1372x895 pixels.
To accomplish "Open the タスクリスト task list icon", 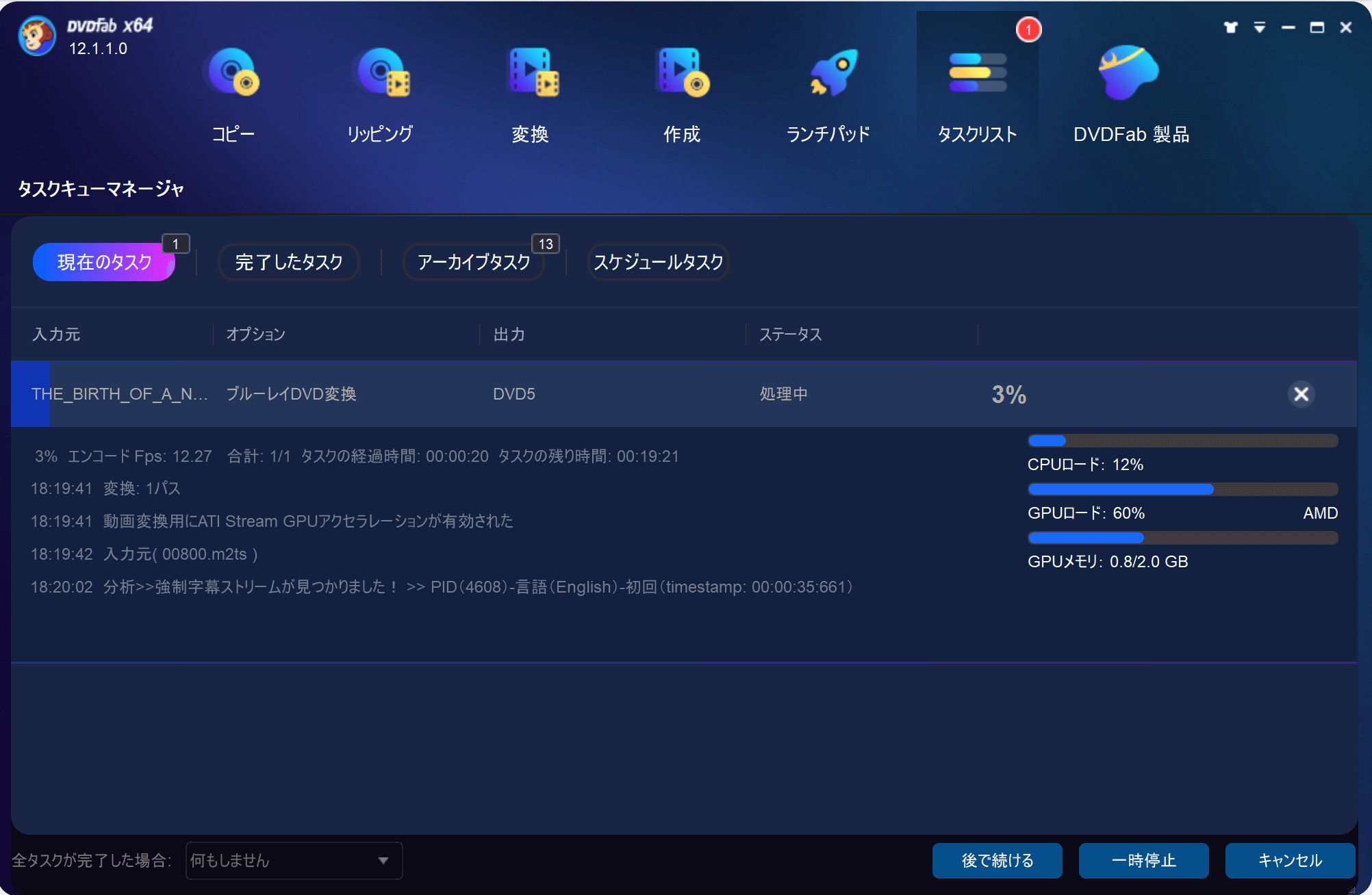I will click(x=978, y=73).
